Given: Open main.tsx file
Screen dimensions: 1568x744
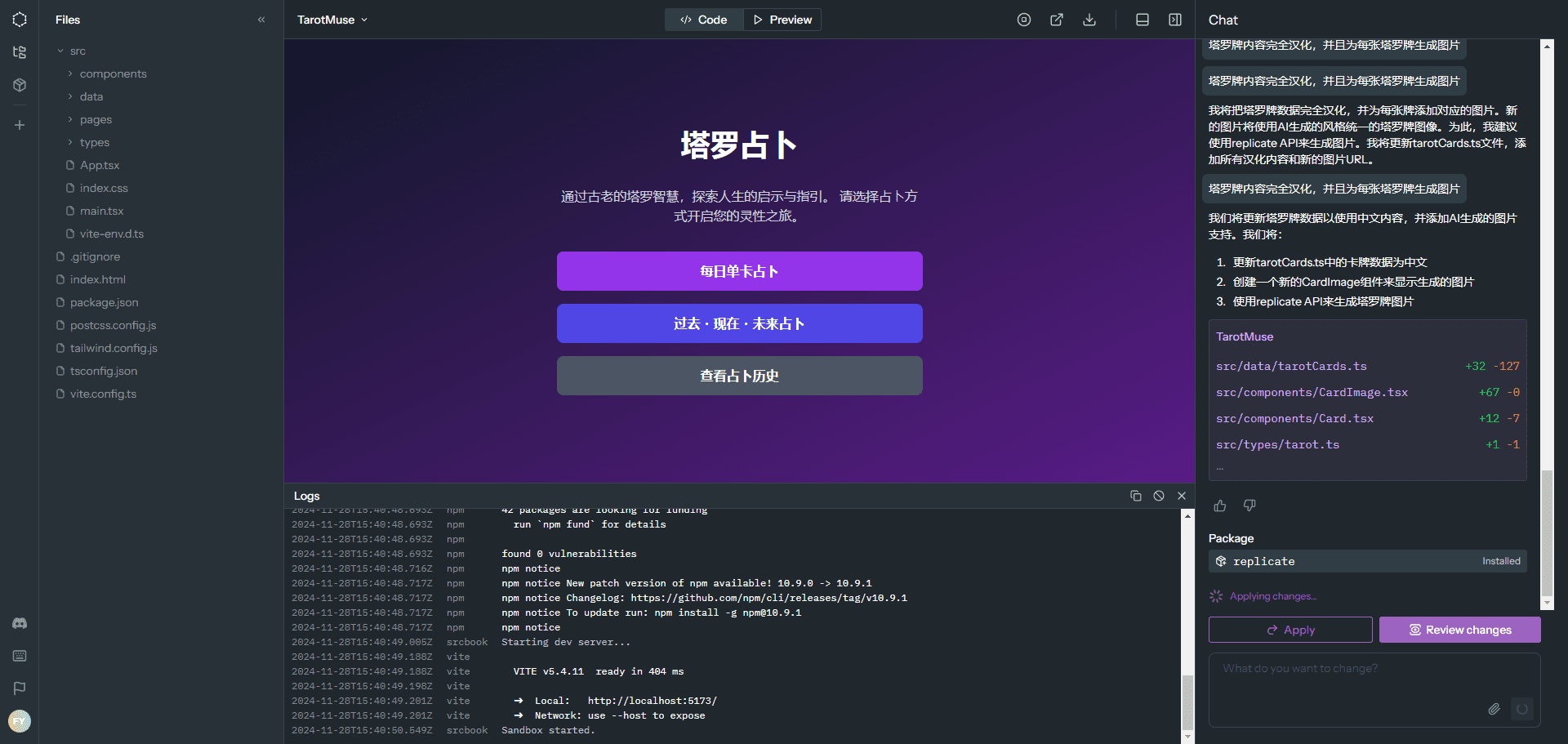Looking at the screenshot, I should 101,211.
